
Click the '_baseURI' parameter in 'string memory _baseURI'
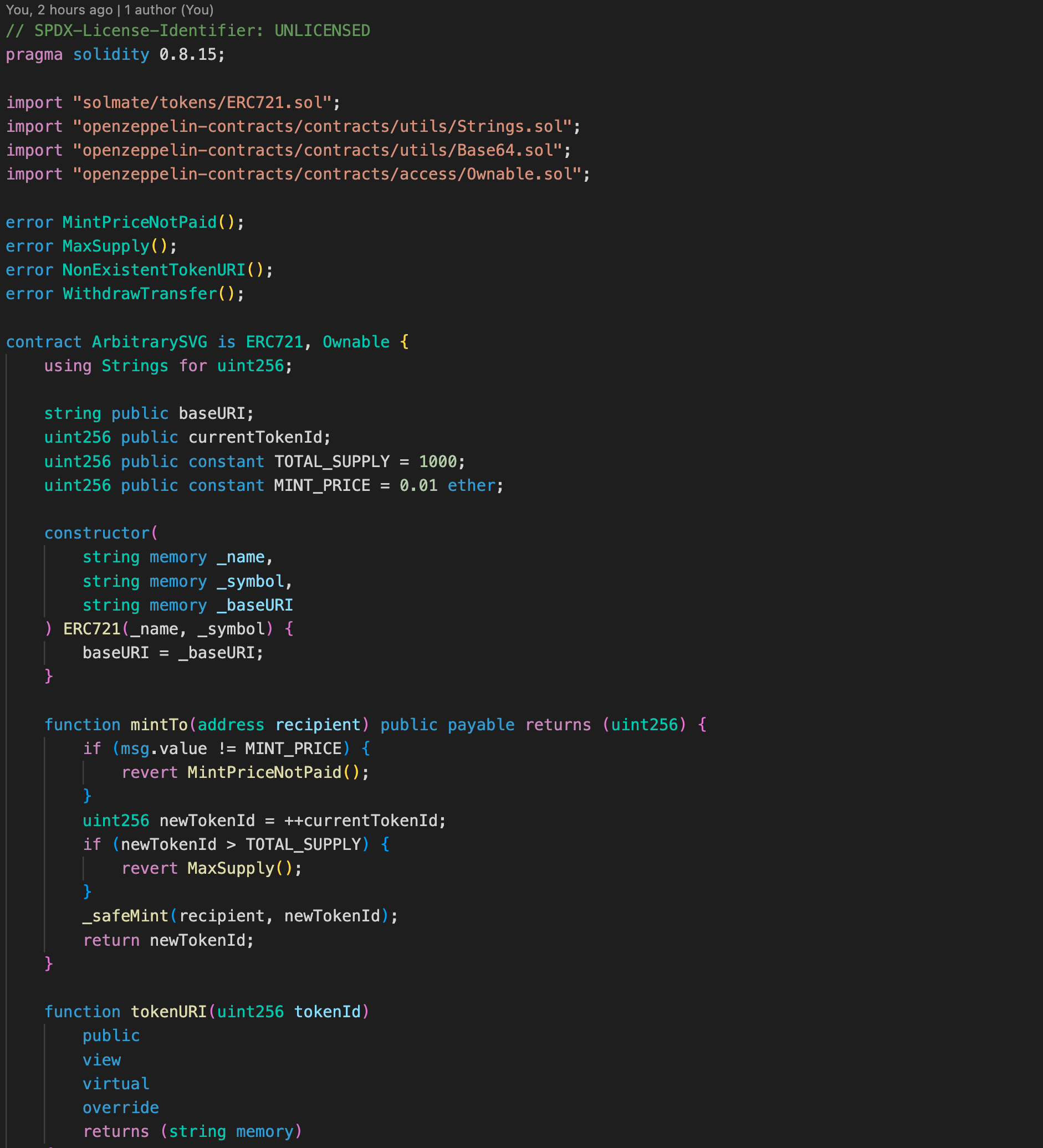255,605
